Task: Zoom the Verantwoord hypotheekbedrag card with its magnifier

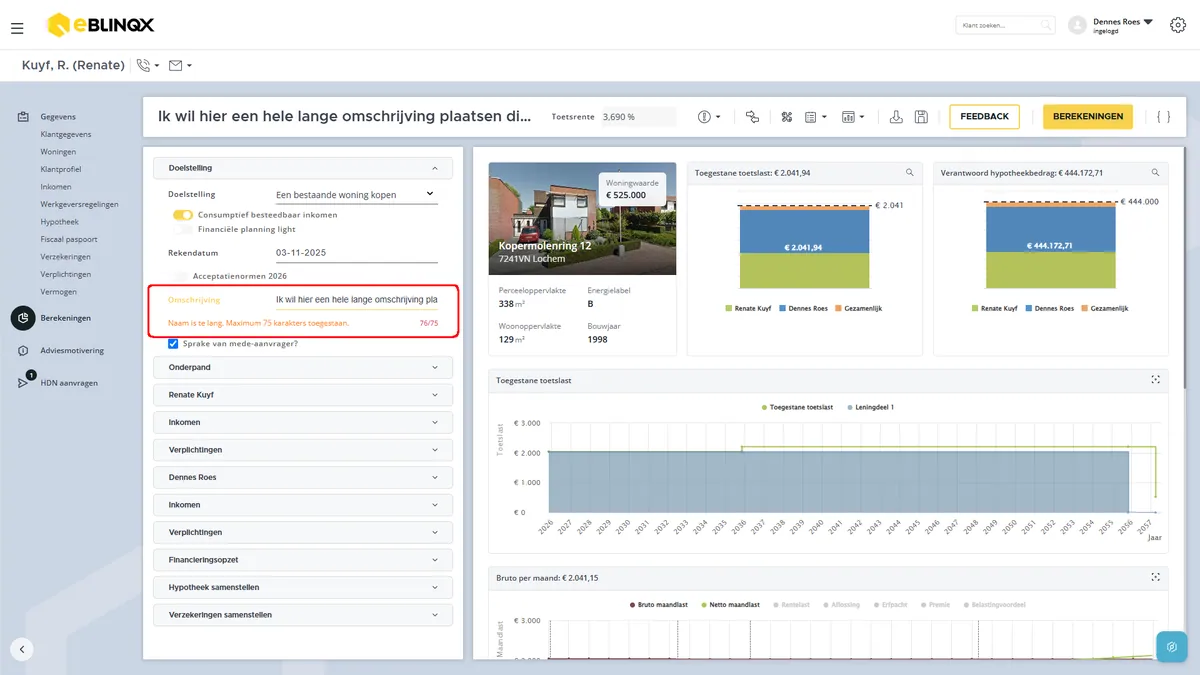Action: 1156,173
